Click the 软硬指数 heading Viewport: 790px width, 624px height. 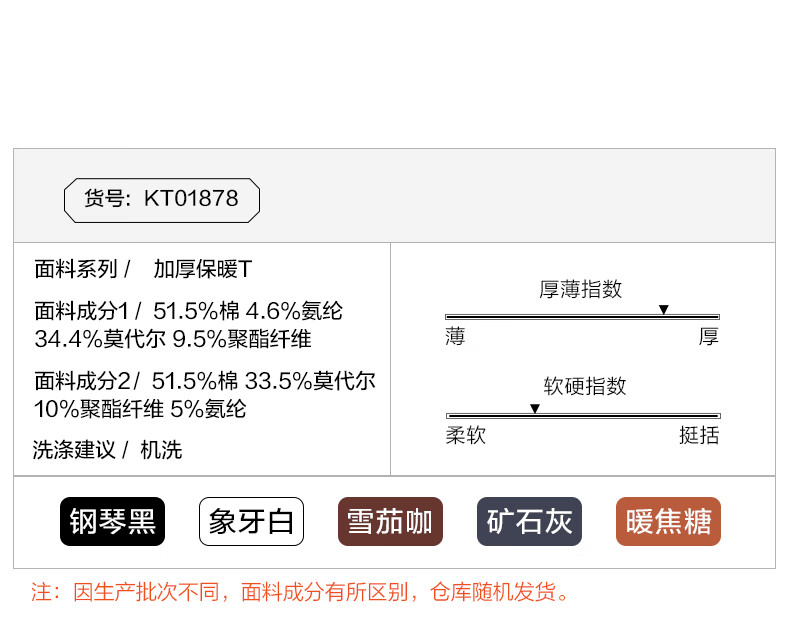coord(585,386)
